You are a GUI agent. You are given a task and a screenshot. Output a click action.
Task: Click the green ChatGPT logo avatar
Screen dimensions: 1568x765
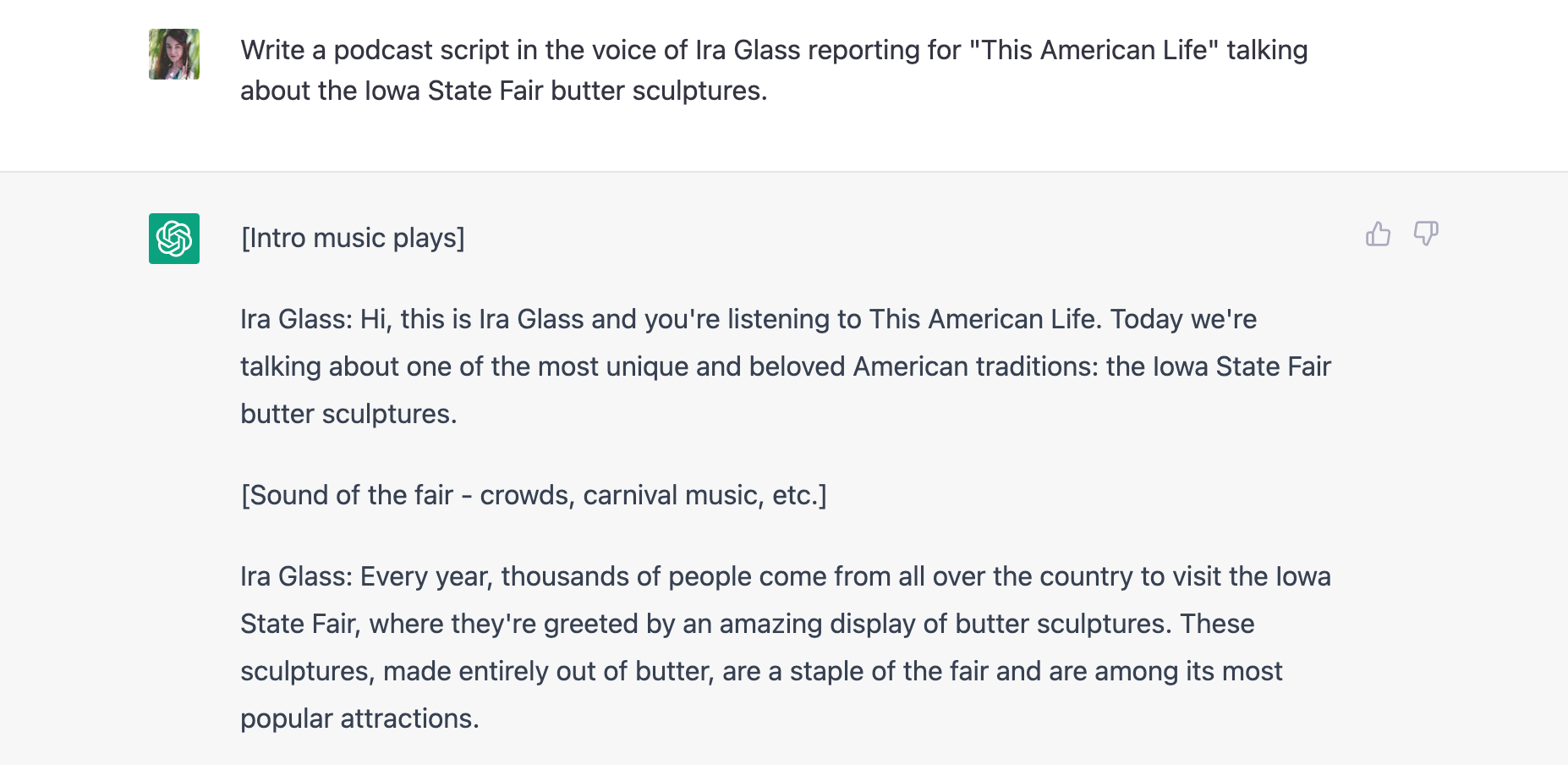174,239
